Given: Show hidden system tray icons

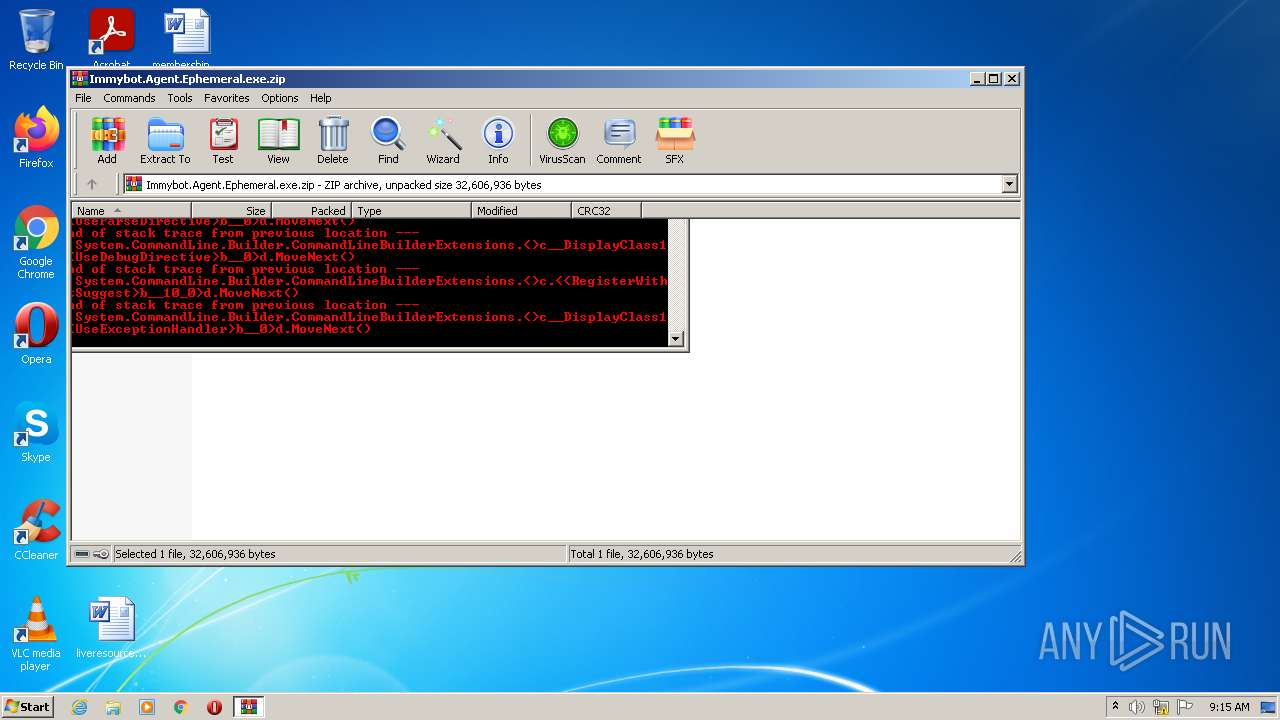Looking at the screenshot, I should coord(1115,707).
